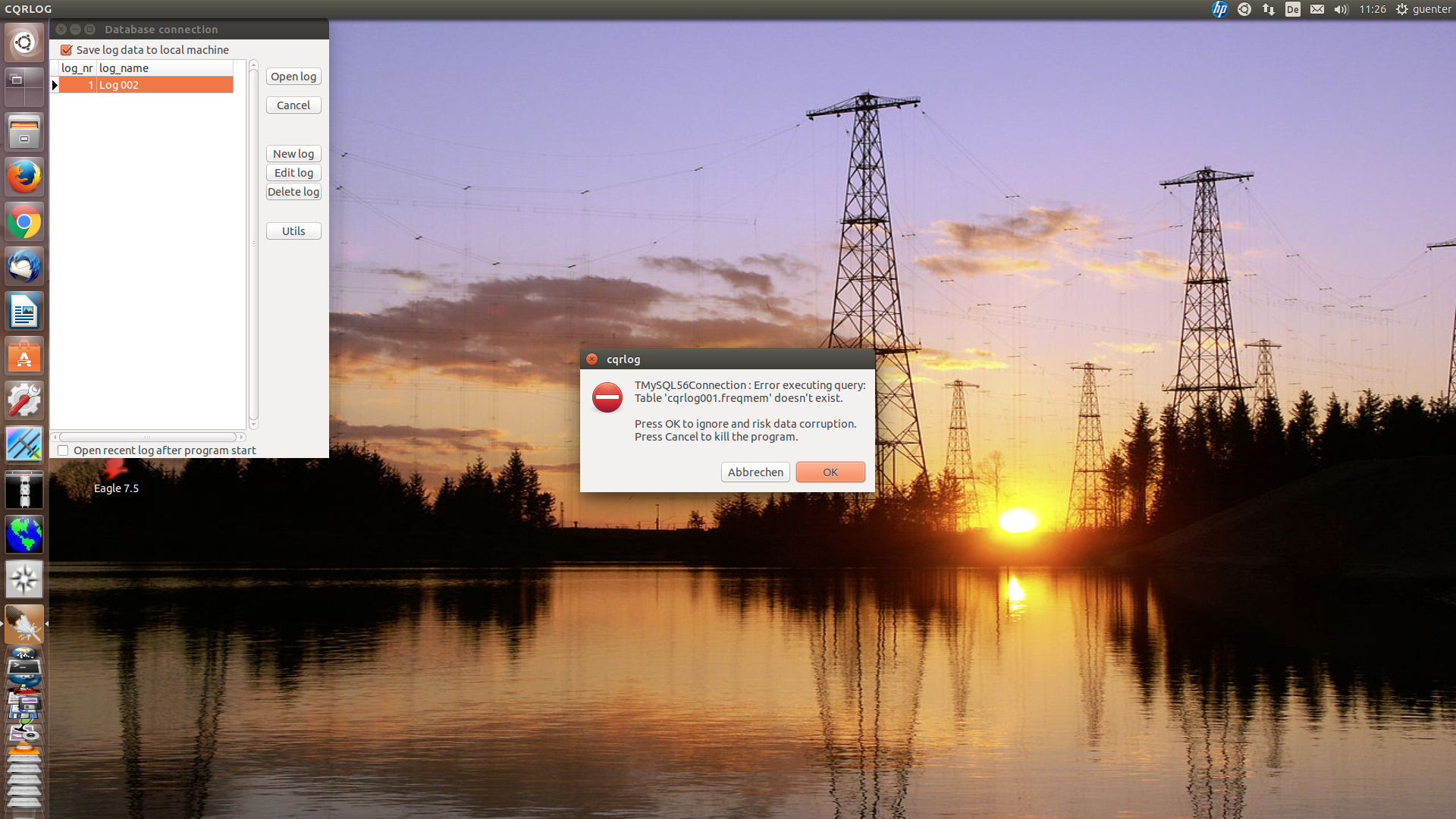This screenshot has width=1456, height=819.
Task: Click the OK button in the cqrlog error dialog
Action: [830, 472]
